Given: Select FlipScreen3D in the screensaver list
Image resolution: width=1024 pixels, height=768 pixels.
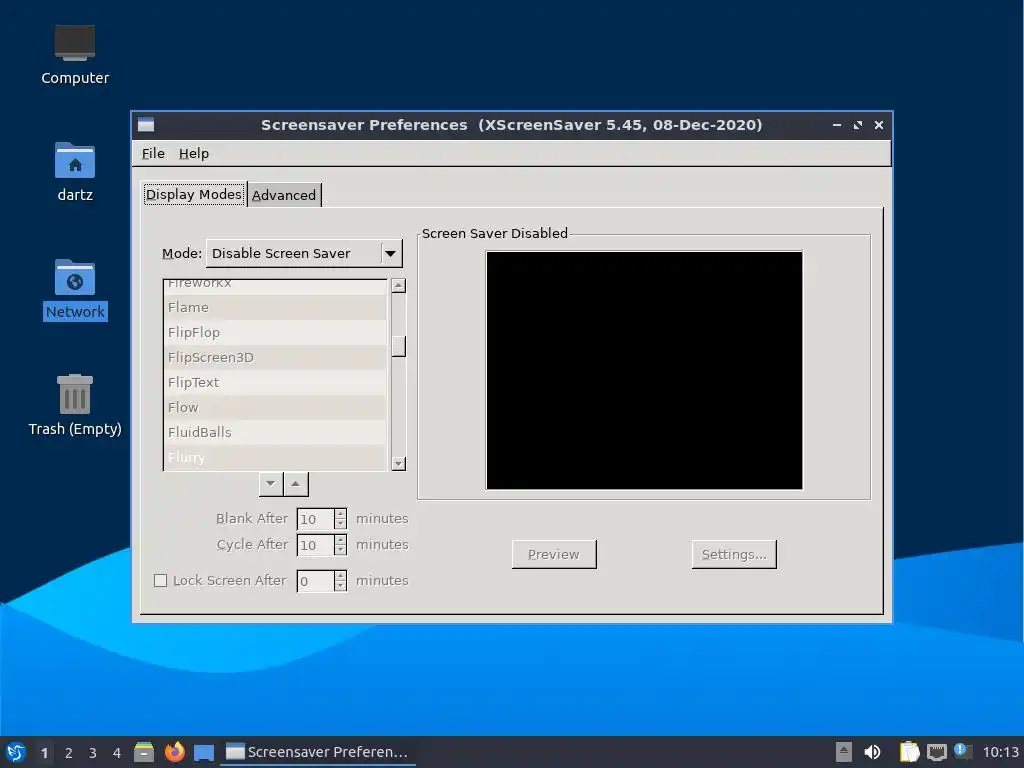Looking at the screenshot, I should coord(276,357).
